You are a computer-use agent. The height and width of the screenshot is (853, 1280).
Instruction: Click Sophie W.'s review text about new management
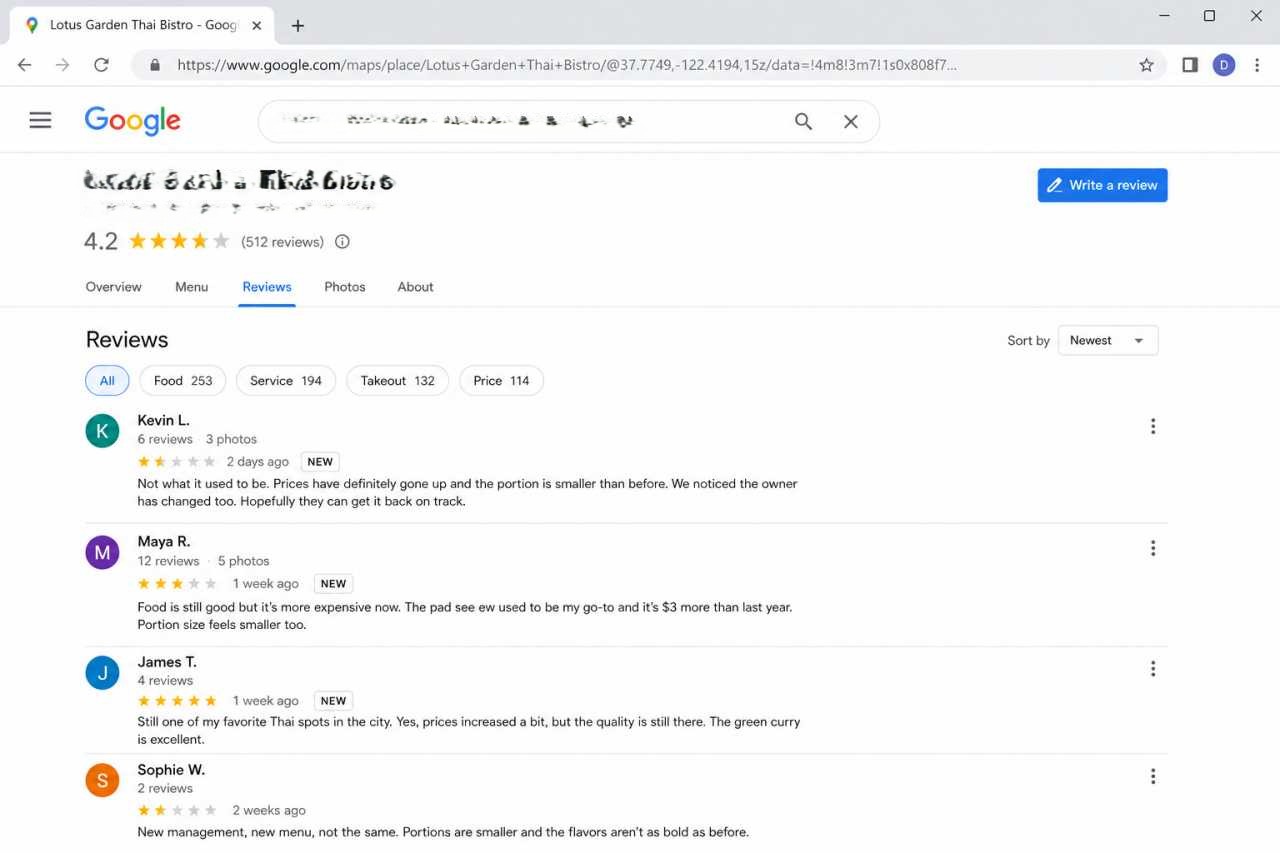(443, 832)
